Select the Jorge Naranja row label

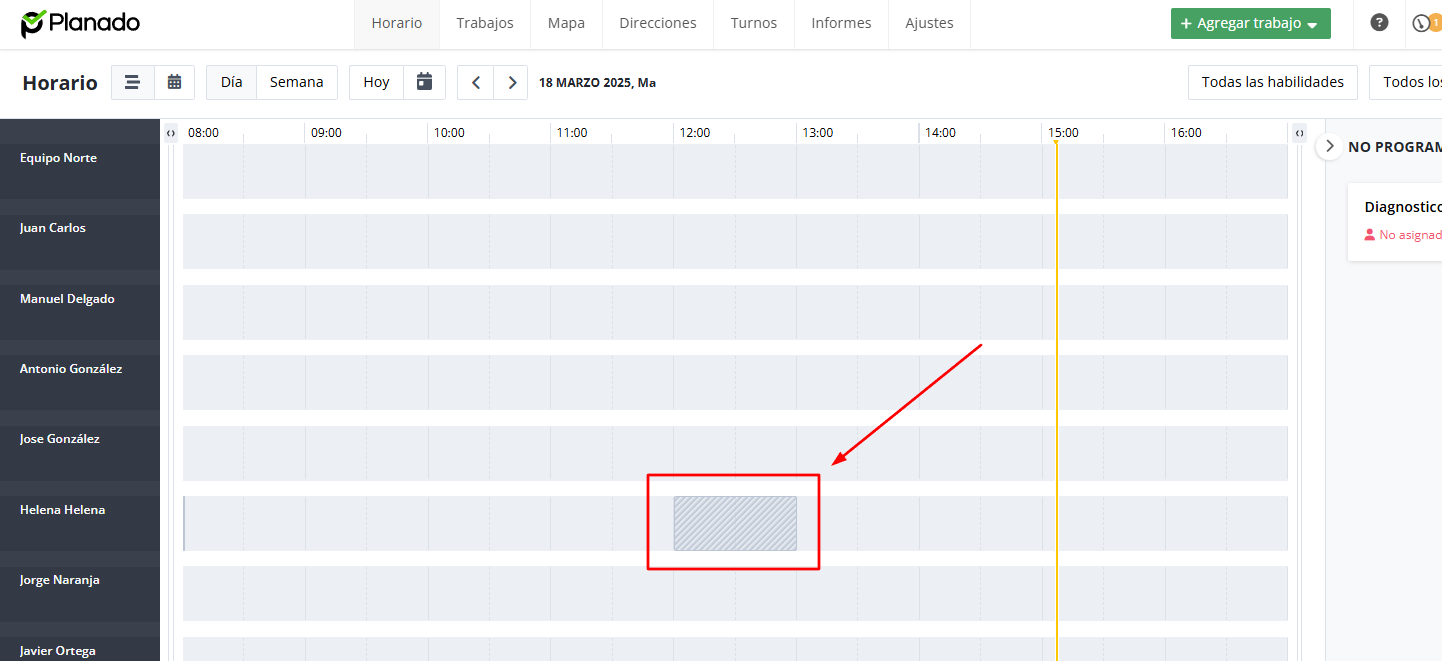(60, 580)
